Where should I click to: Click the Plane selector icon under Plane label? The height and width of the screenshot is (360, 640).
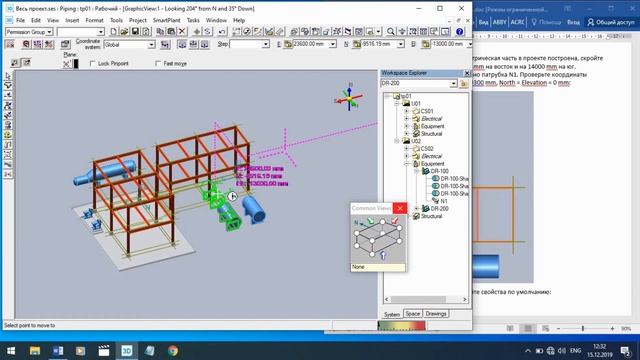coord(67,64)
